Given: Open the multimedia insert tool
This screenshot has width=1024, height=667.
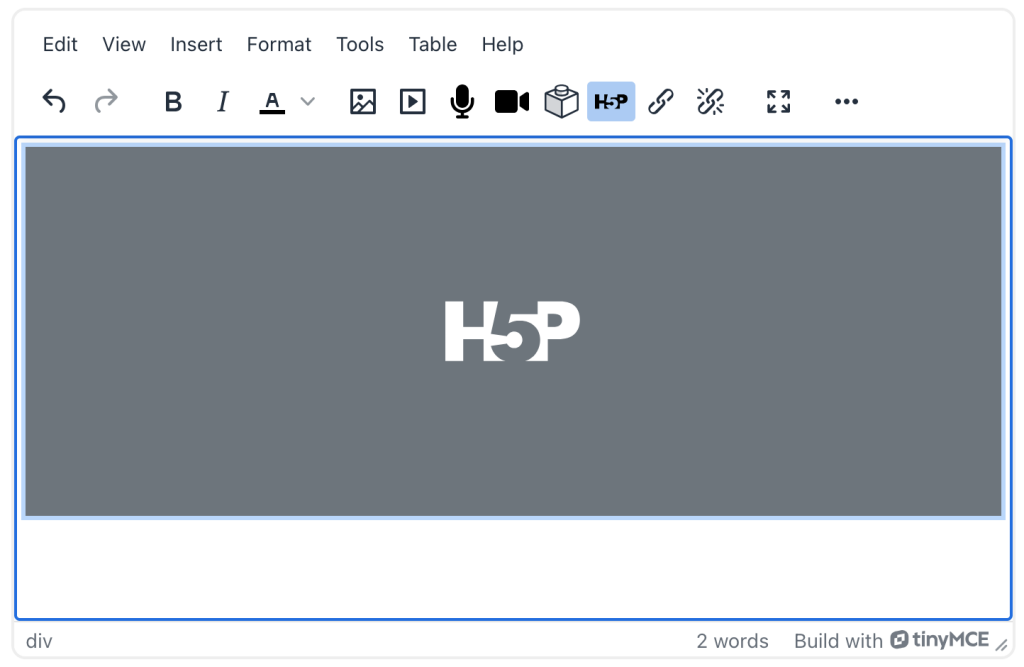Looking at the screenshot, I should point(412,101).
